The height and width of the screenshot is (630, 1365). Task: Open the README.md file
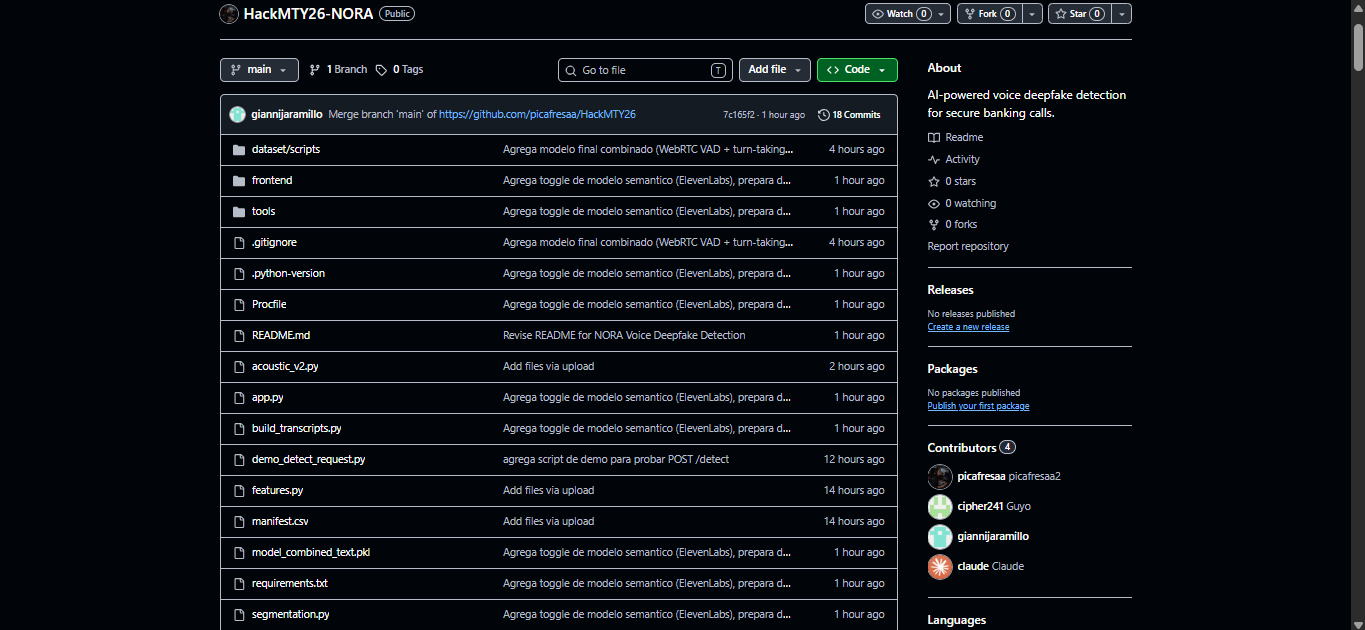click(281, 336)
